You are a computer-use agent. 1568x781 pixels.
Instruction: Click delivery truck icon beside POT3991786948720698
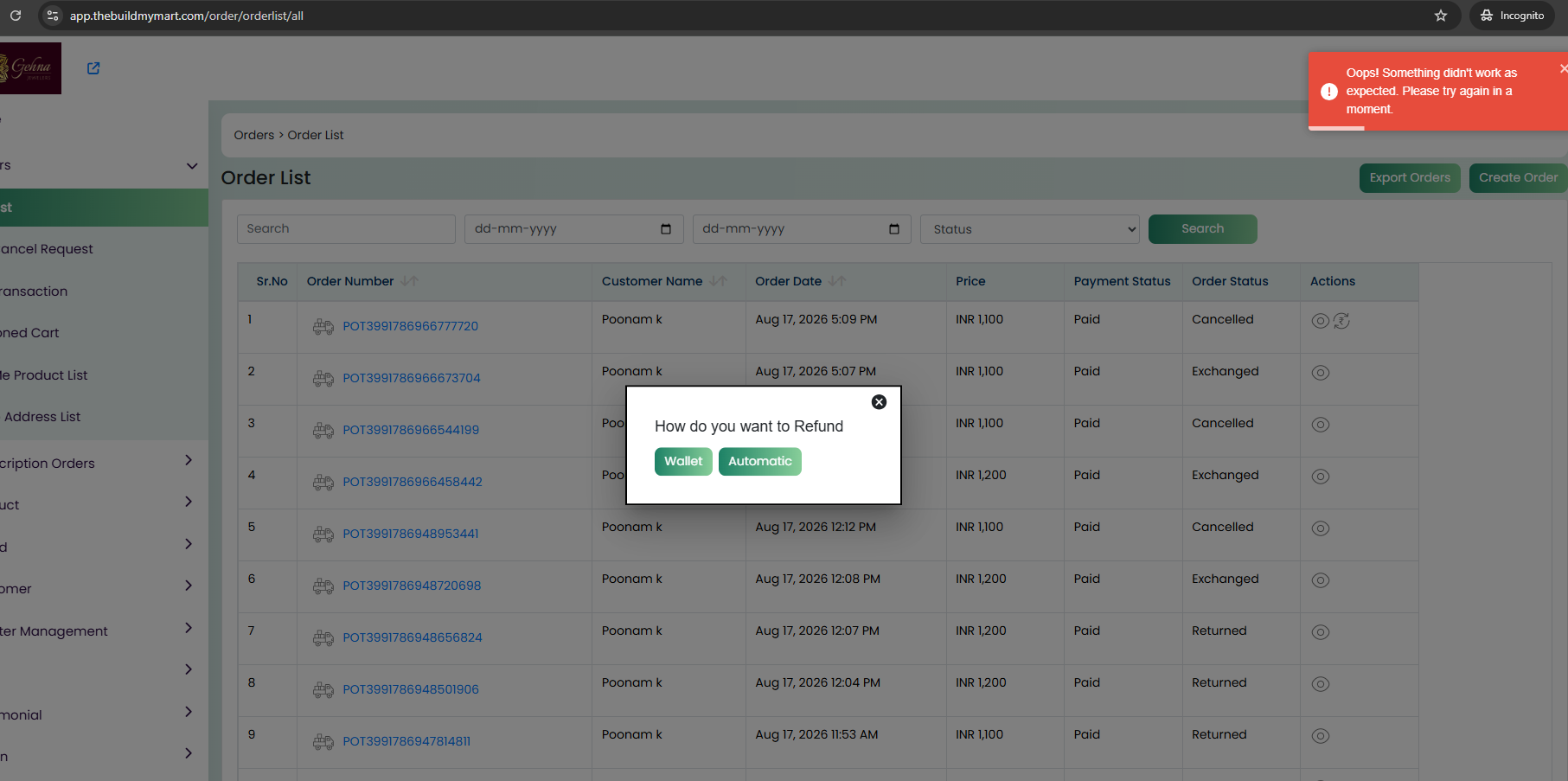click(323, 586)
